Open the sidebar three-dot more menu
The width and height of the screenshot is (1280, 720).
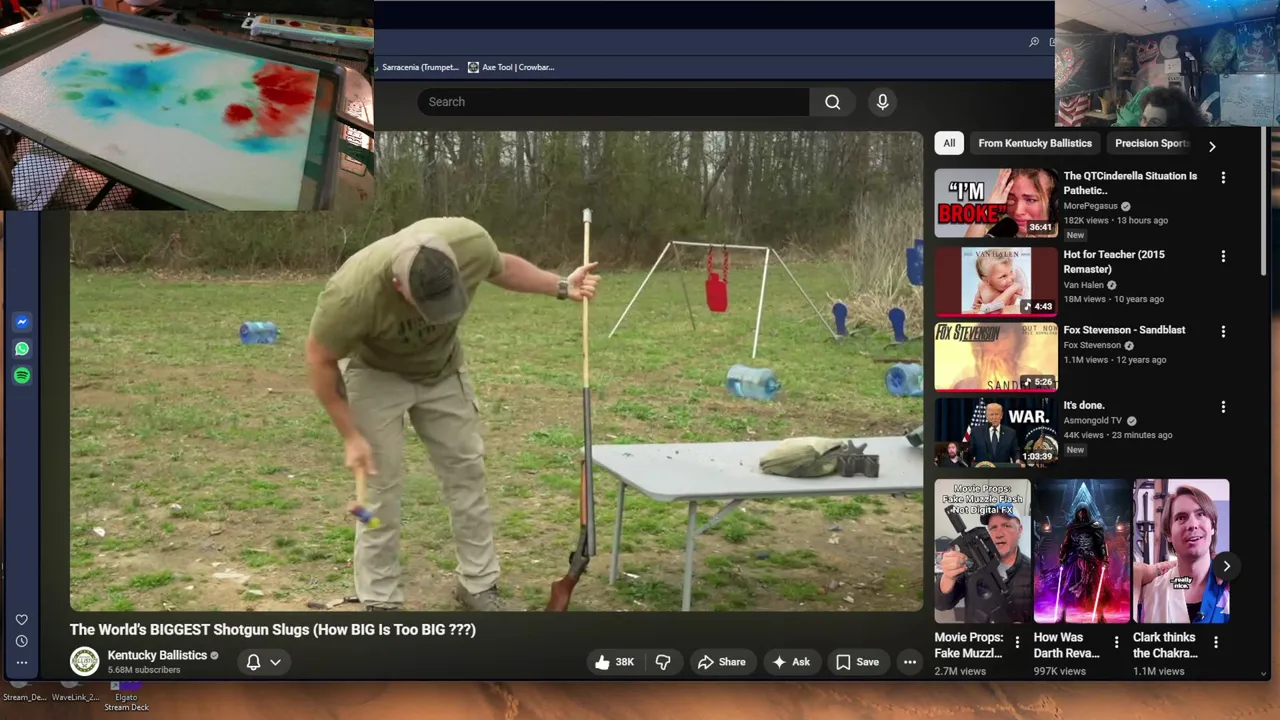(x=22, y=662)
